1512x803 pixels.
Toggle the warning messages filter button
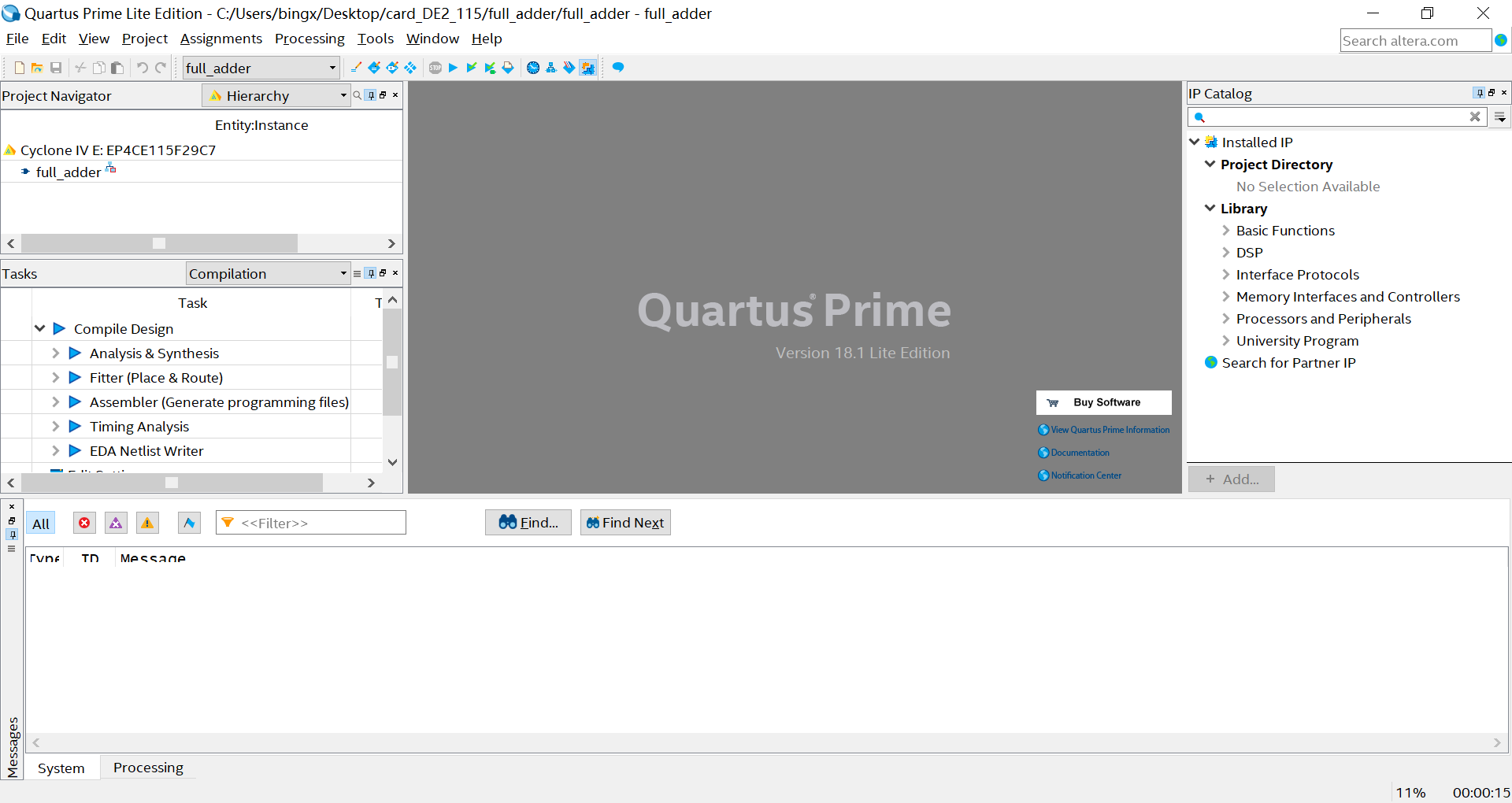[147, 523]
